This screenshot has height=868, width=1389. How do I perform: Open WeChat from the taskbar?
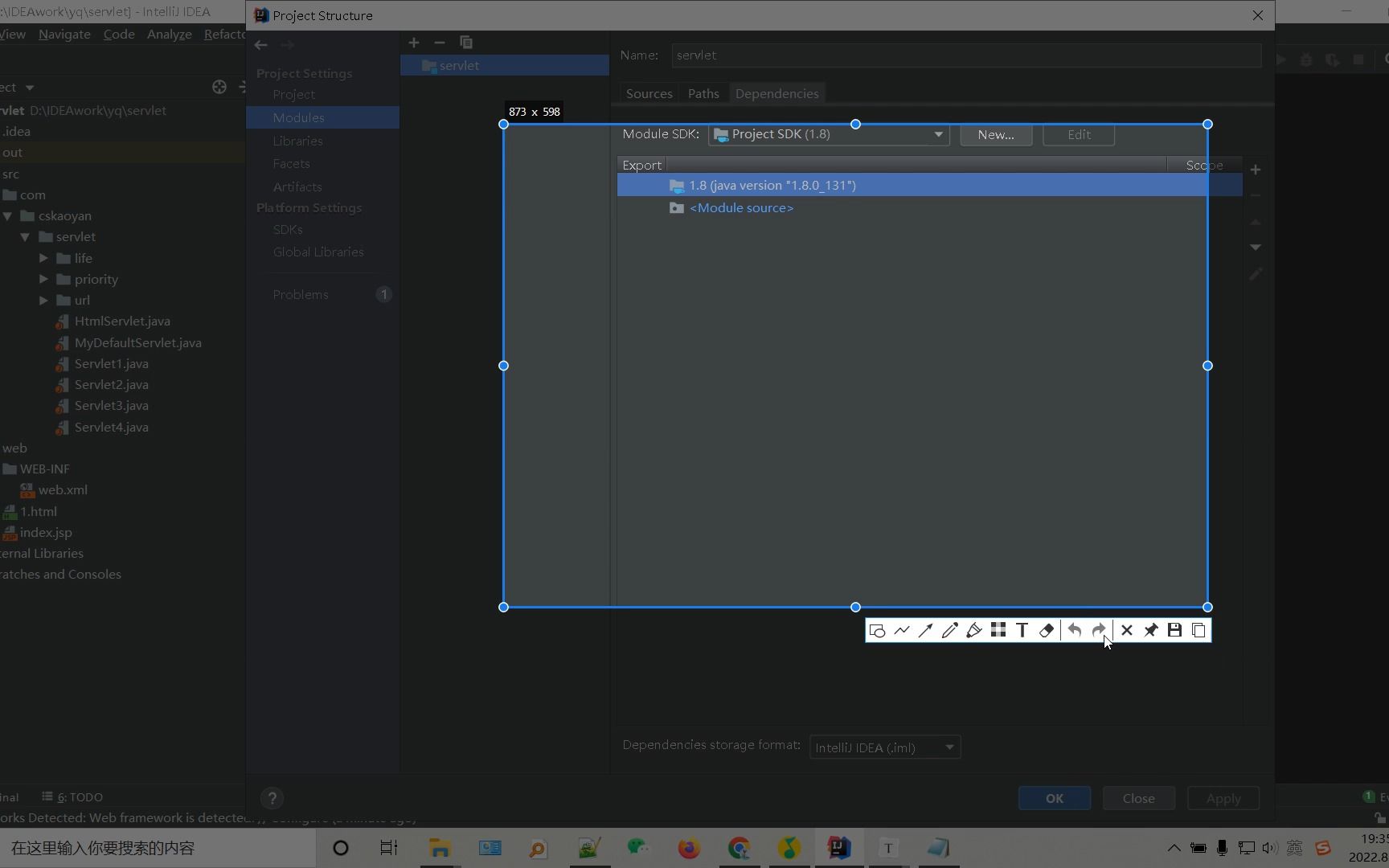click(x=638, y=848)
